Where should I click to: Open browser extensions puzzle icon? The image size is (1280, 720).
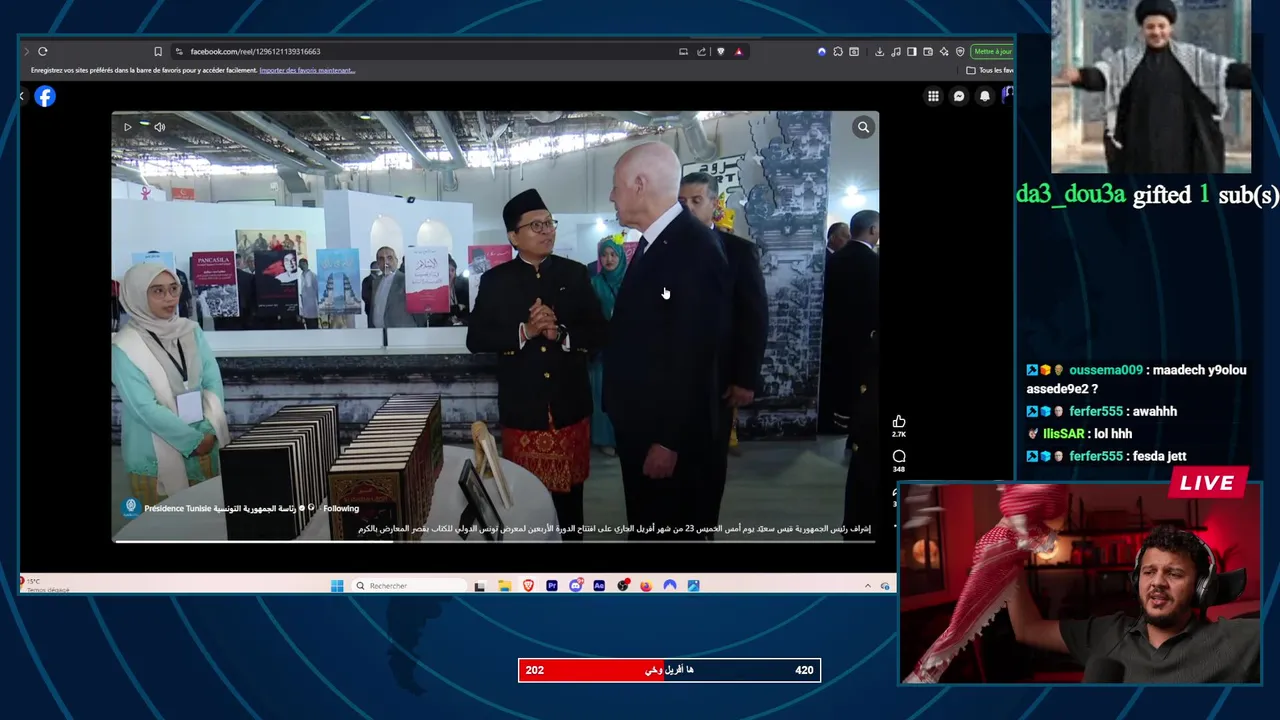pyautogui.click(x=838, y=51)
